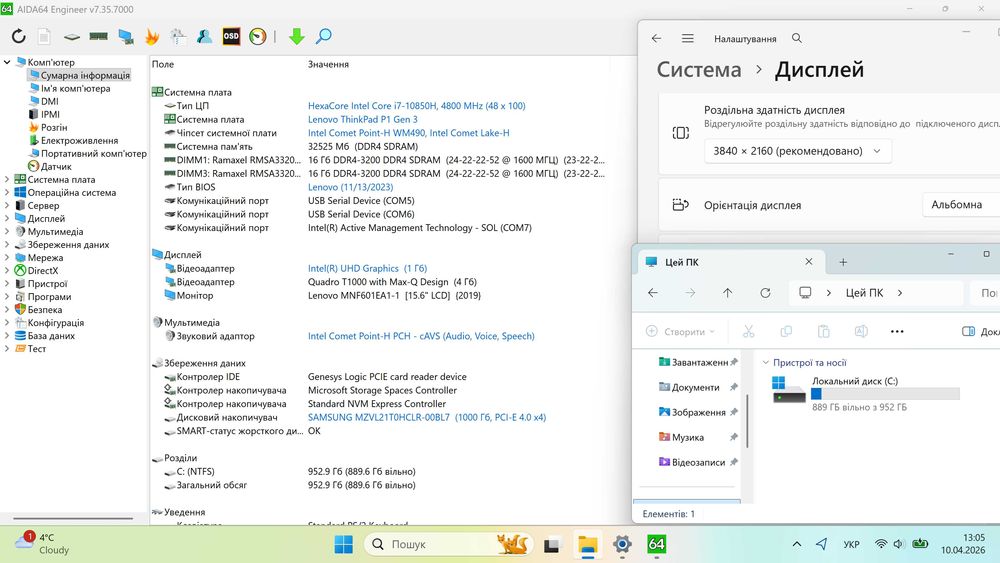Expand the Операційна система tree node
The height and width of the screenshot is (563, 1000).
pyautogui.click(x=7, y=193)
